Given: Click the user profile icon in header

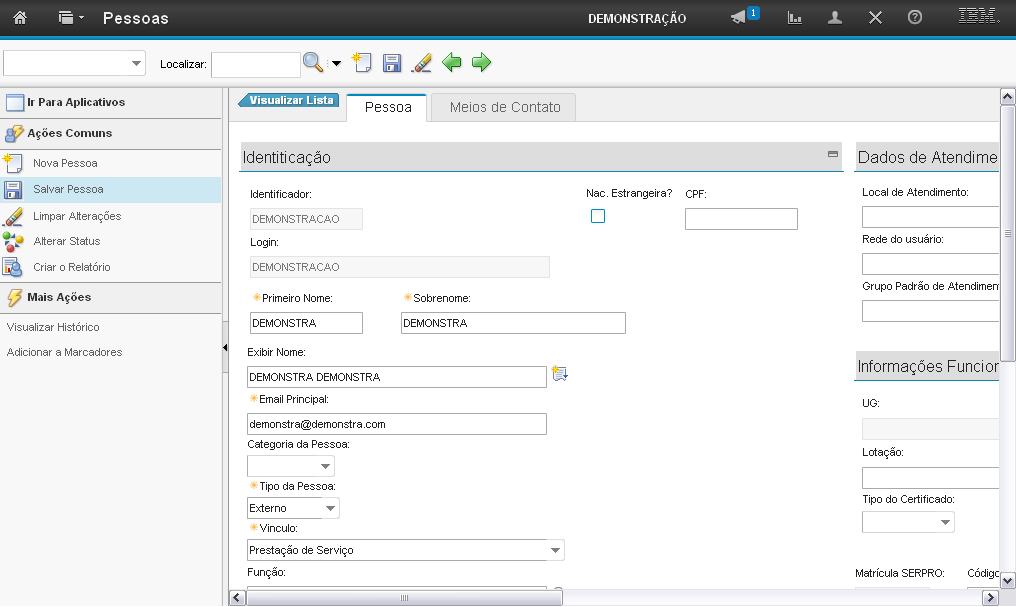Looking at the screenshot, I should pyautogui.click(x=835, y=18).
